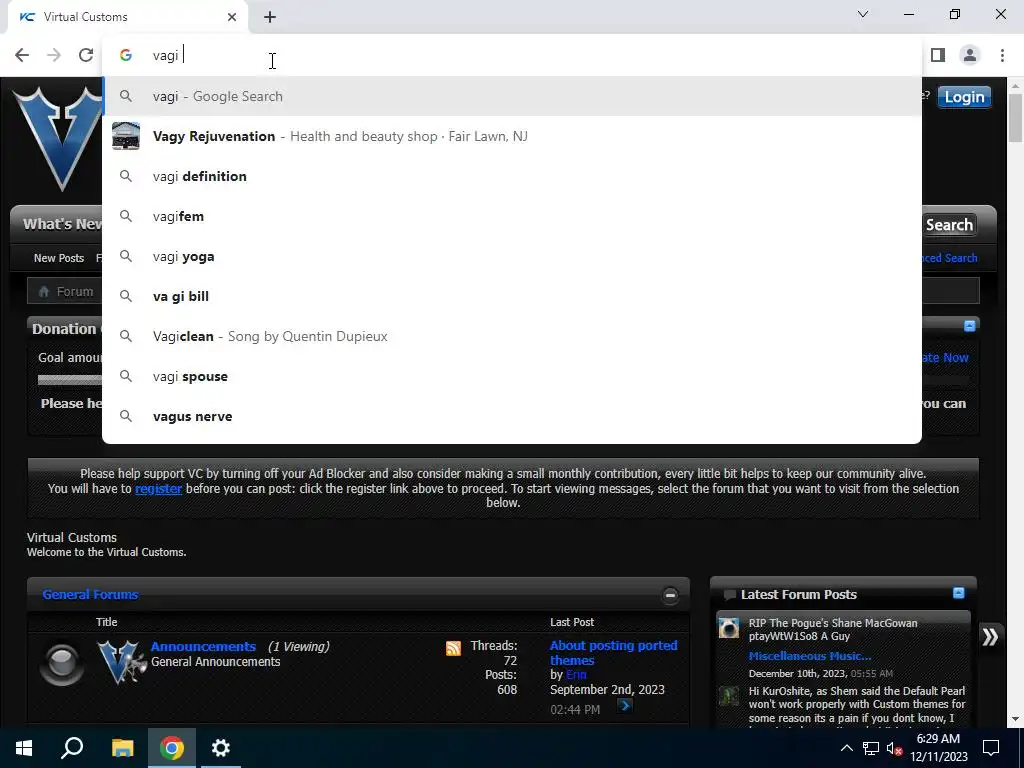The width and height of the screenshot is (1024, 768).
Task: Switch to Chrome in the taskbar
Action: pyautogui.click(x=172, y=748)
